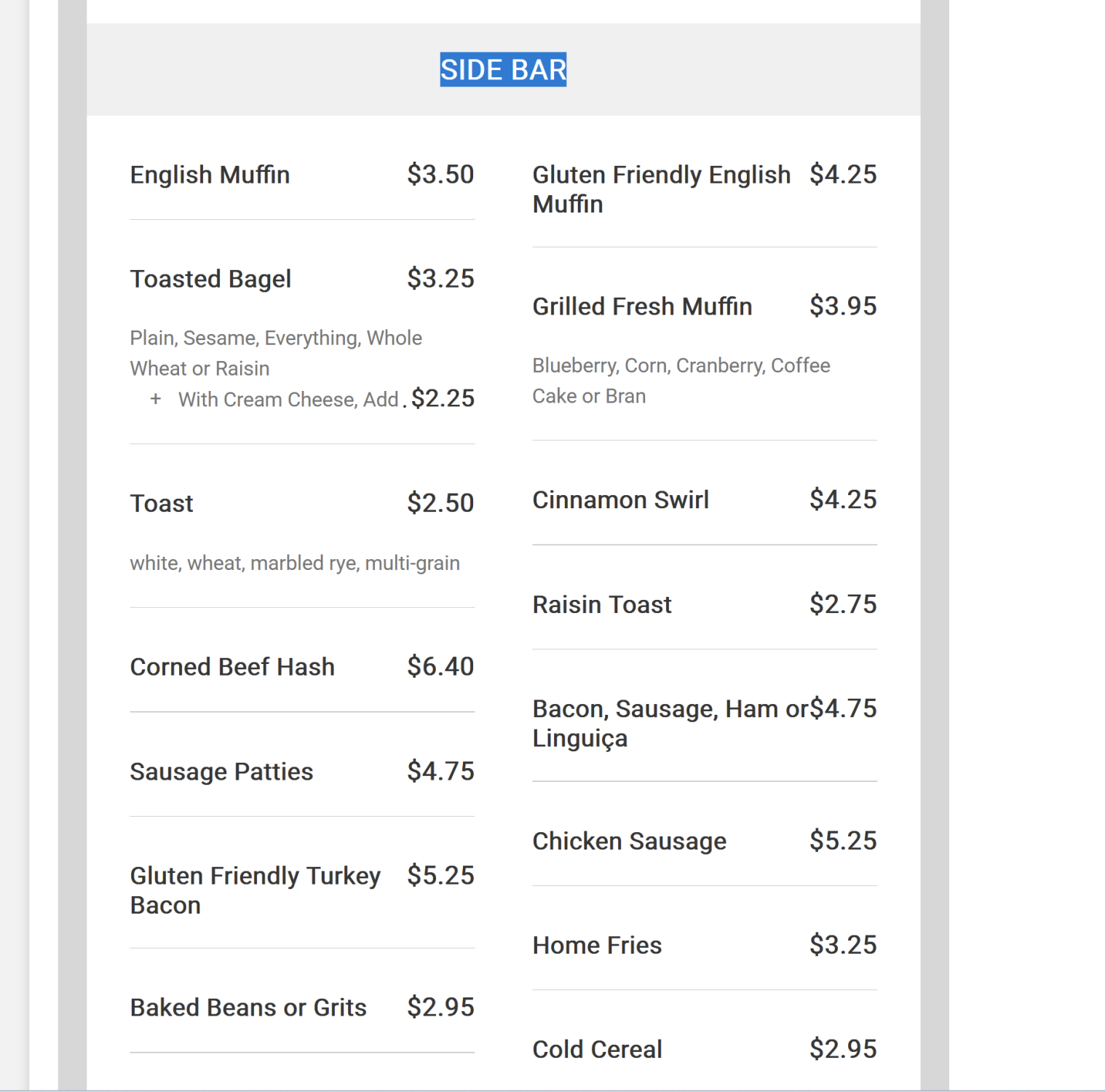
Task: Click the Cold Cereal item title
Action: (597, 1049)
